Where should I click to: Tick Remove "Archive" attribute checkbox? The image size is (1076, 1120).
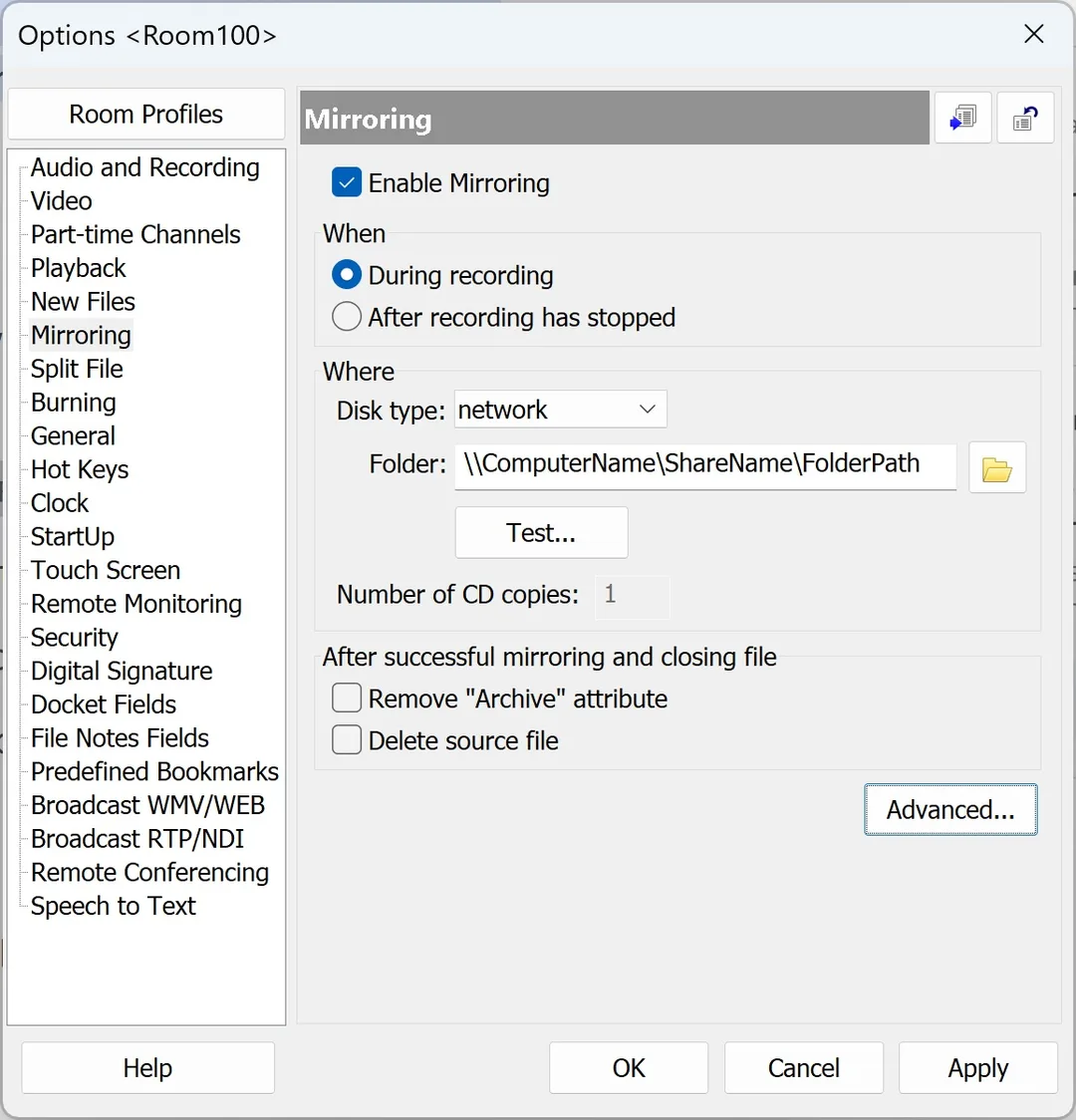click(347, 699)
